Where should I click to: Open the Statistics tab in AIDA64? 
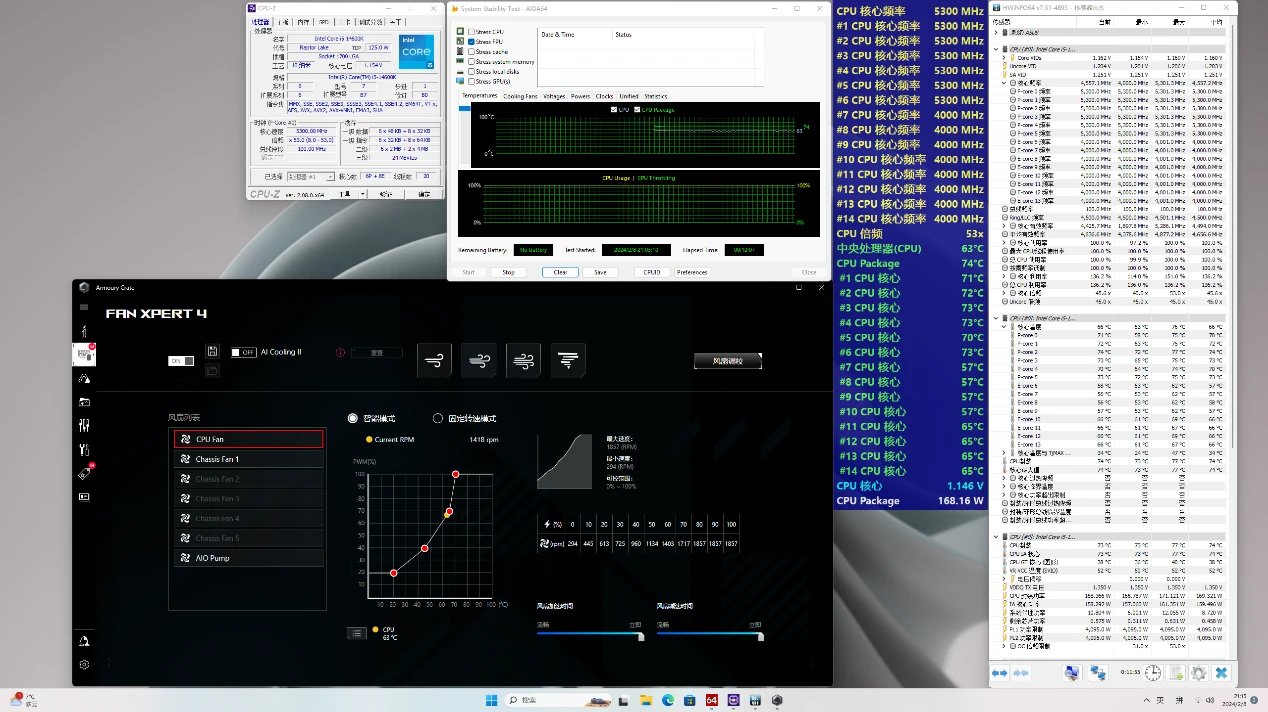[655, 96]
